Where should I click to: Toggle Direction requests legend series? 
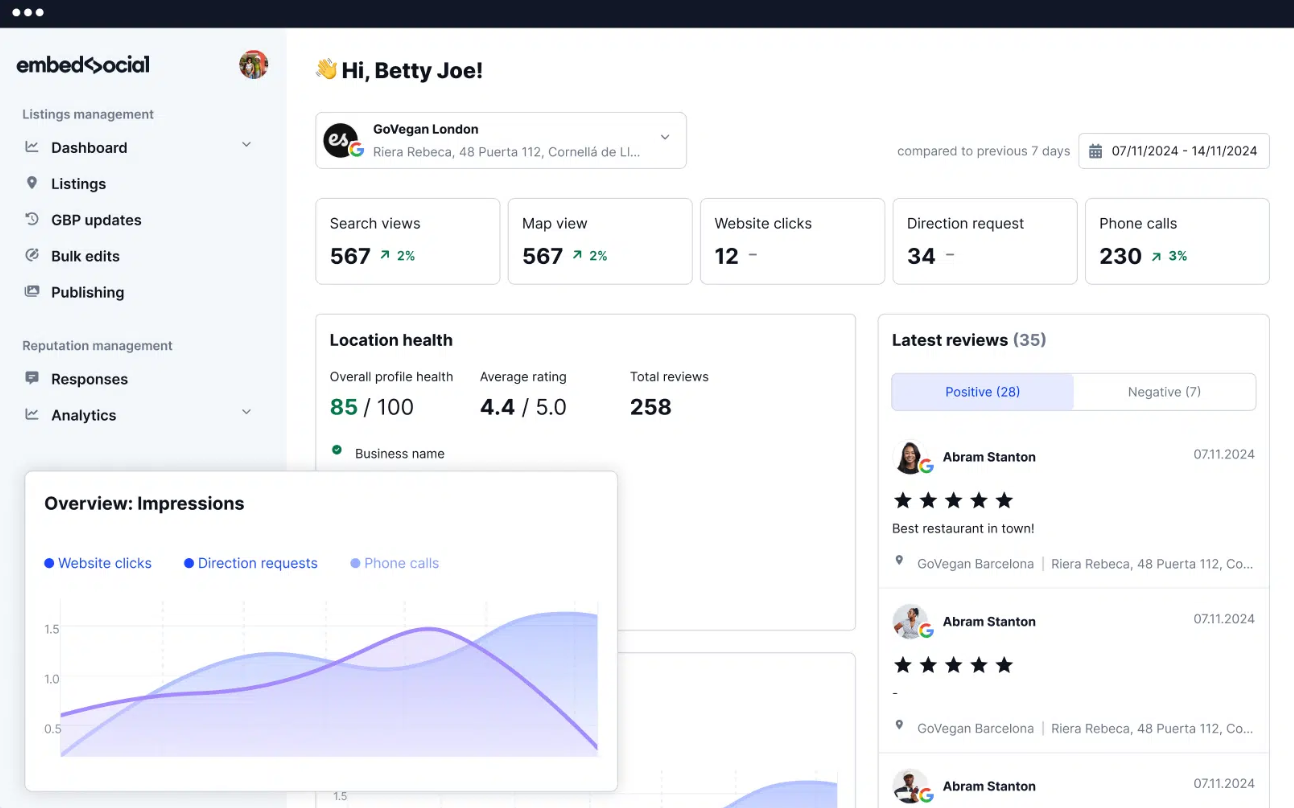pos(251,563)
